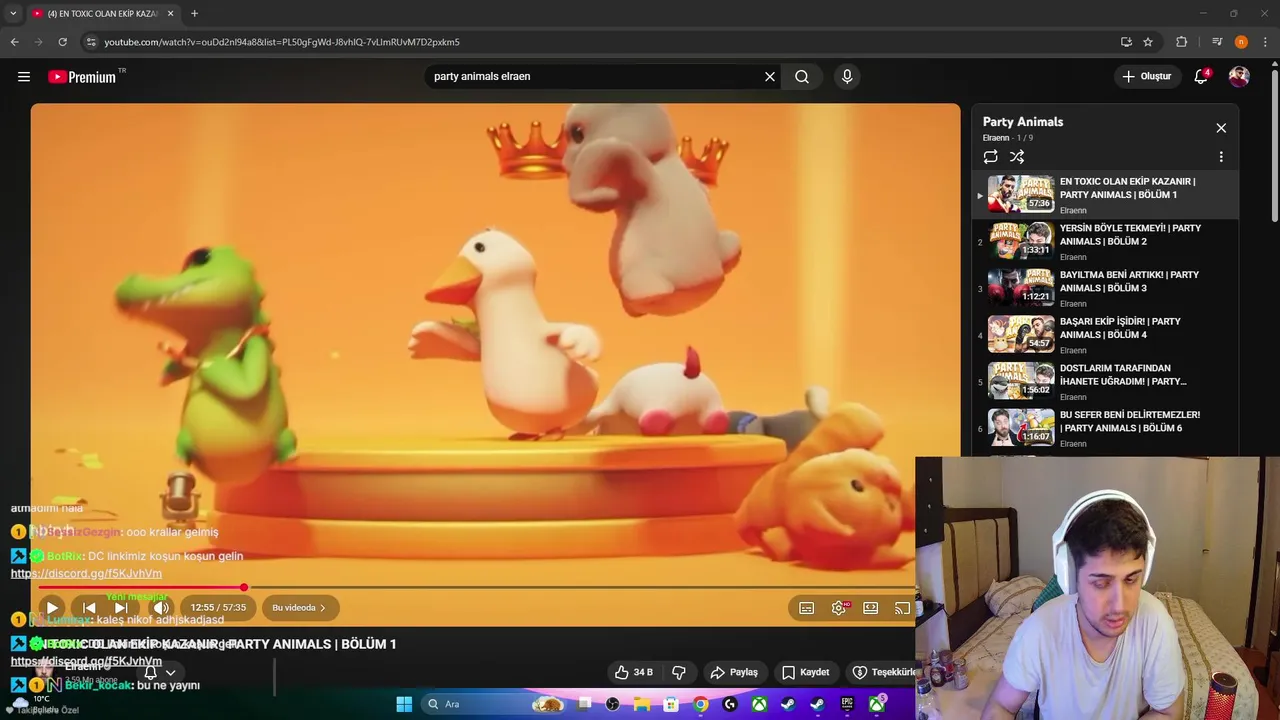Screen dimensions: 1280x720
Task: Click the Elraenn playlist channel name
Action: point(995,138)
